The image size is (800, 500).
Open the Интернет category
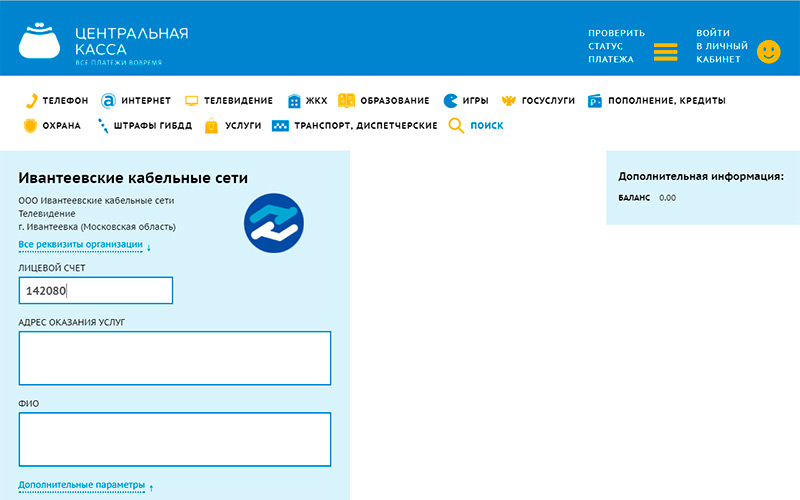pos(146,101)
